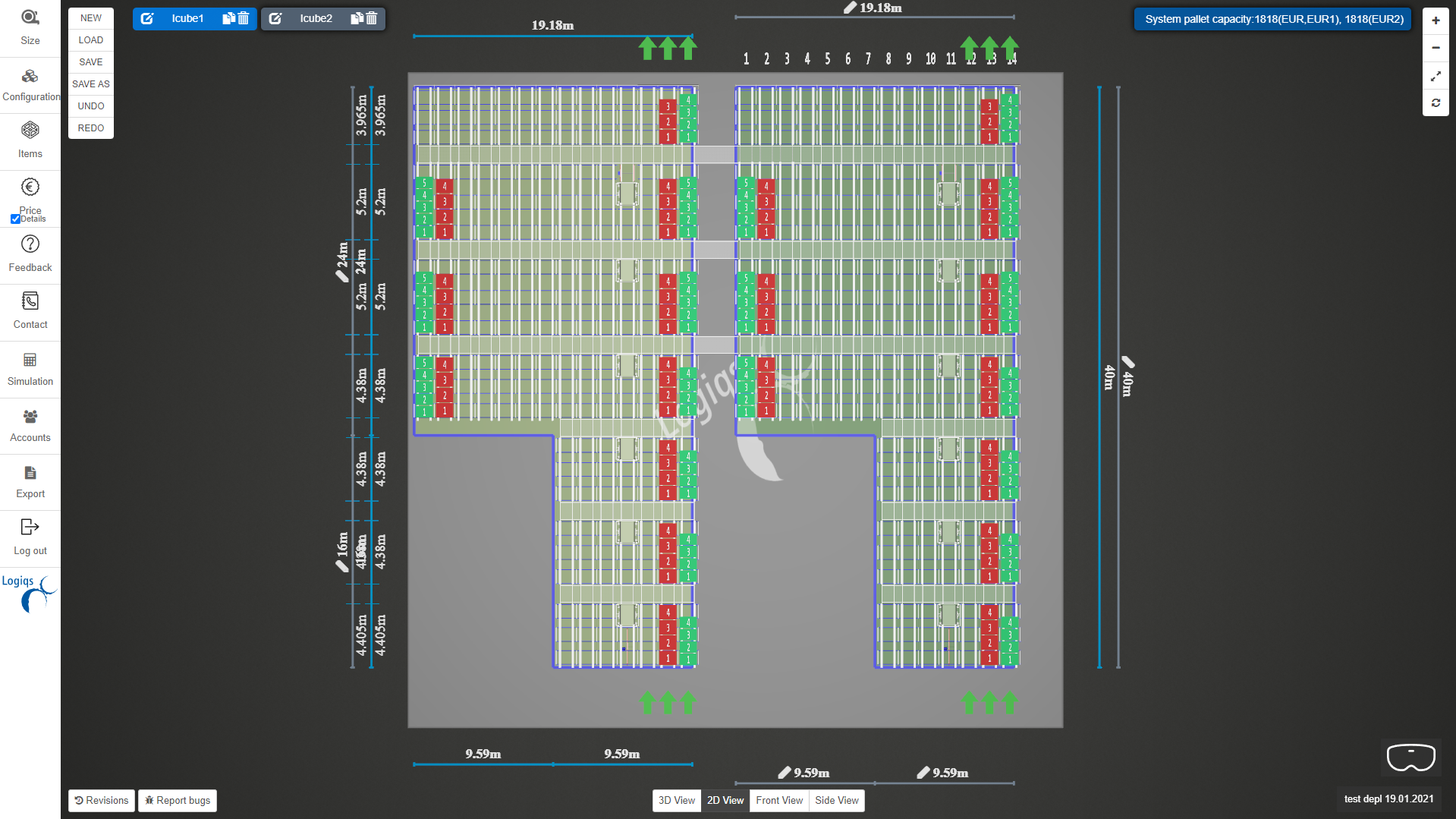Image resolution: width=1456 pixels, height=819 pixels.
Task: Open the Revisions dialog
Action: click(x=101, y=800)
